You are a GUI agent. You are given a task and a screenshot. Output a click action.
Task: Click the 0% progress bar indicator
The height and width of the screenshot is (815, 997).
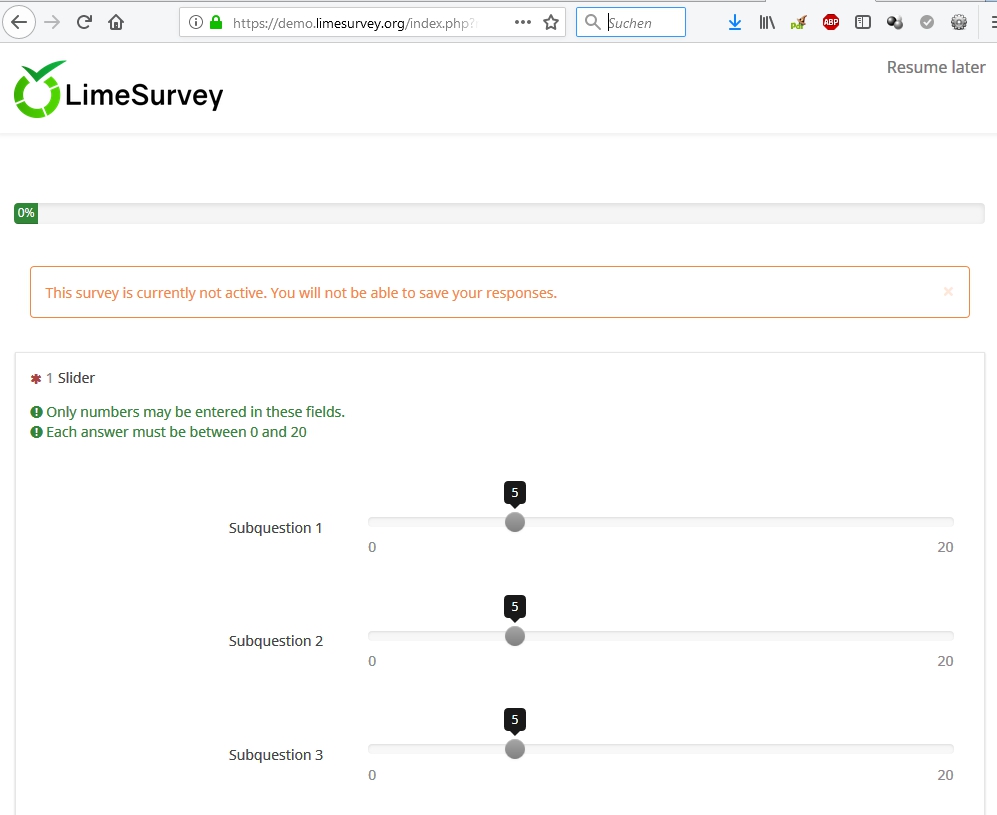pos(26,213)
